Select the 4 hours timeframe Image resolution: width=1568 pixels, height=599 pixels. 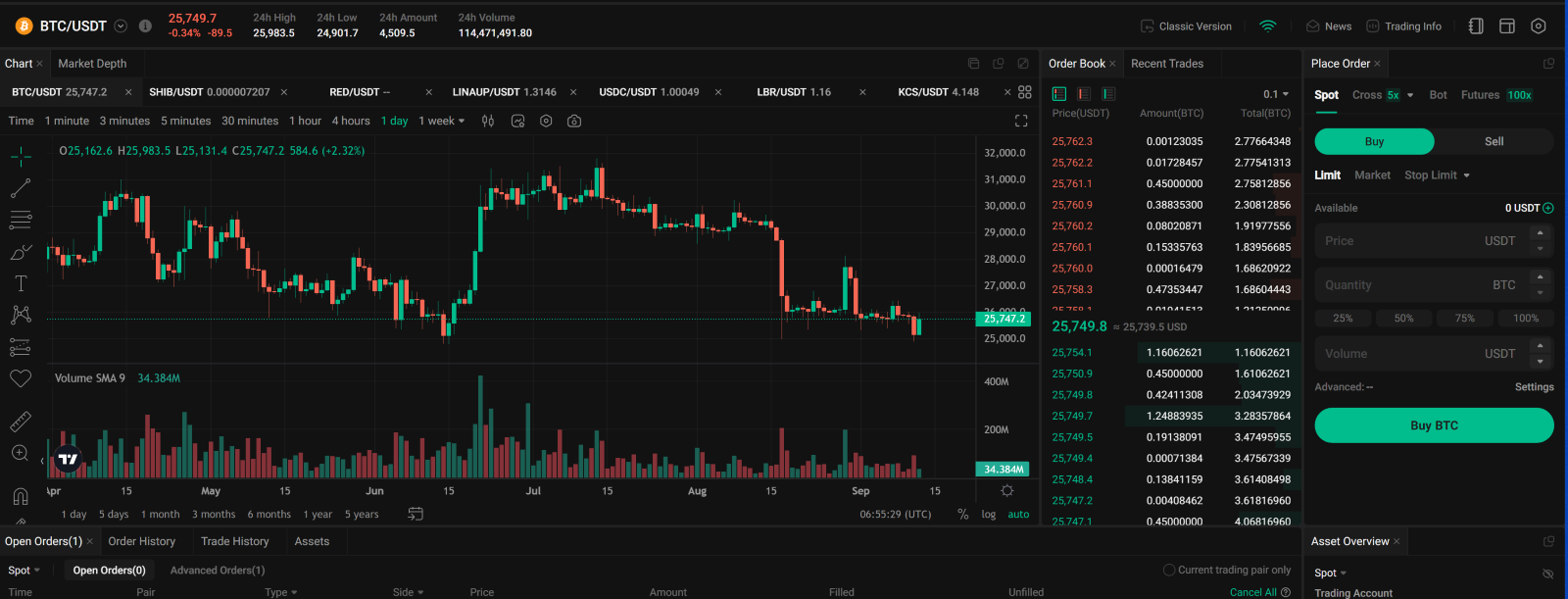click(351, 121)
